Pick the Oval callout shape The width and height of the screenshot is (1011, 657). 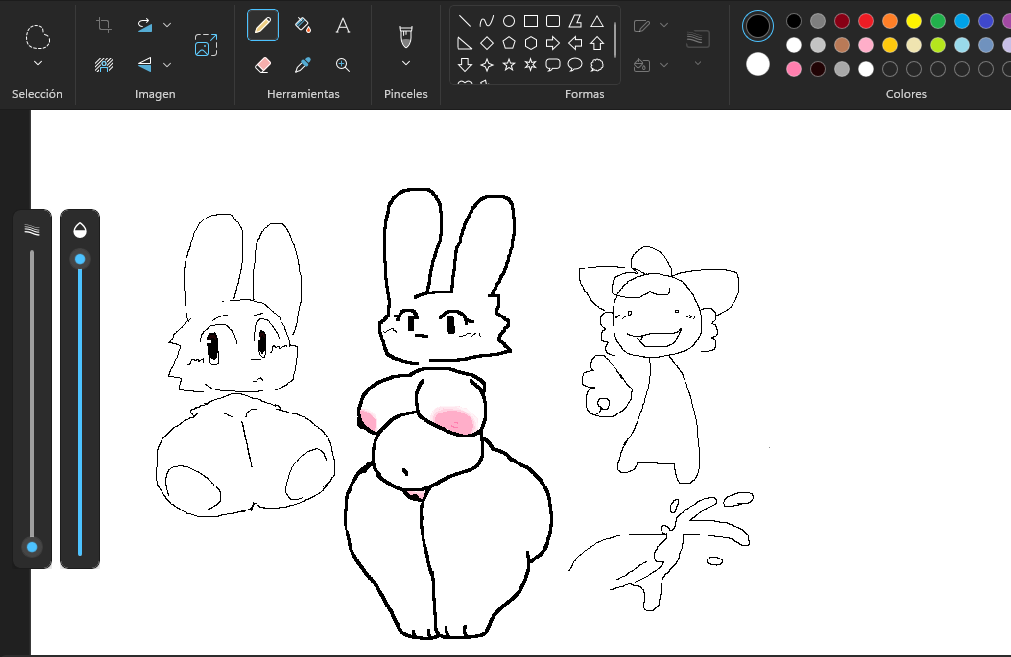tap(574, 64)
